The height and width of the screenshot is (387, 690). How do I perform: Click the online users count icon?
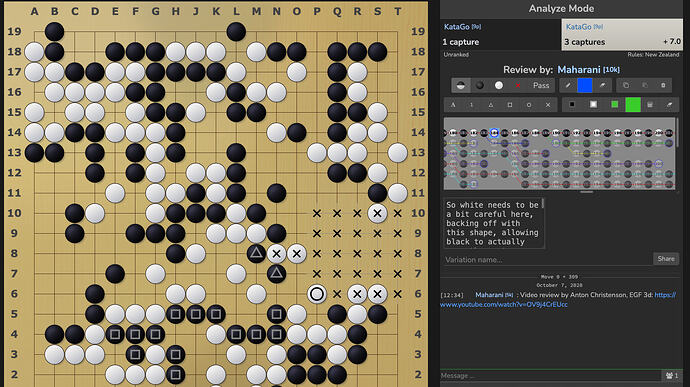pyautogui.click(x=672, y=376)
